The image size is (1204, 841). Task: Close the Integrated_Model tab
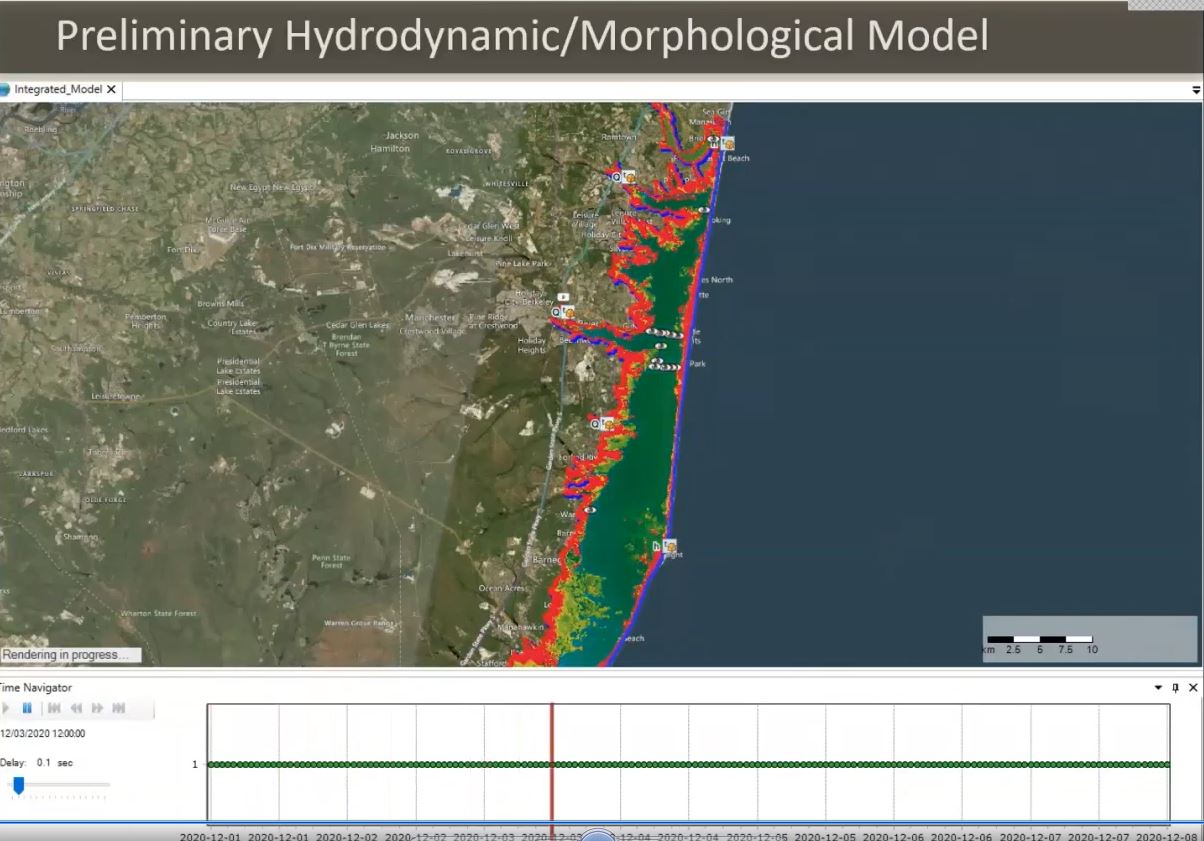tap(111, 89)
